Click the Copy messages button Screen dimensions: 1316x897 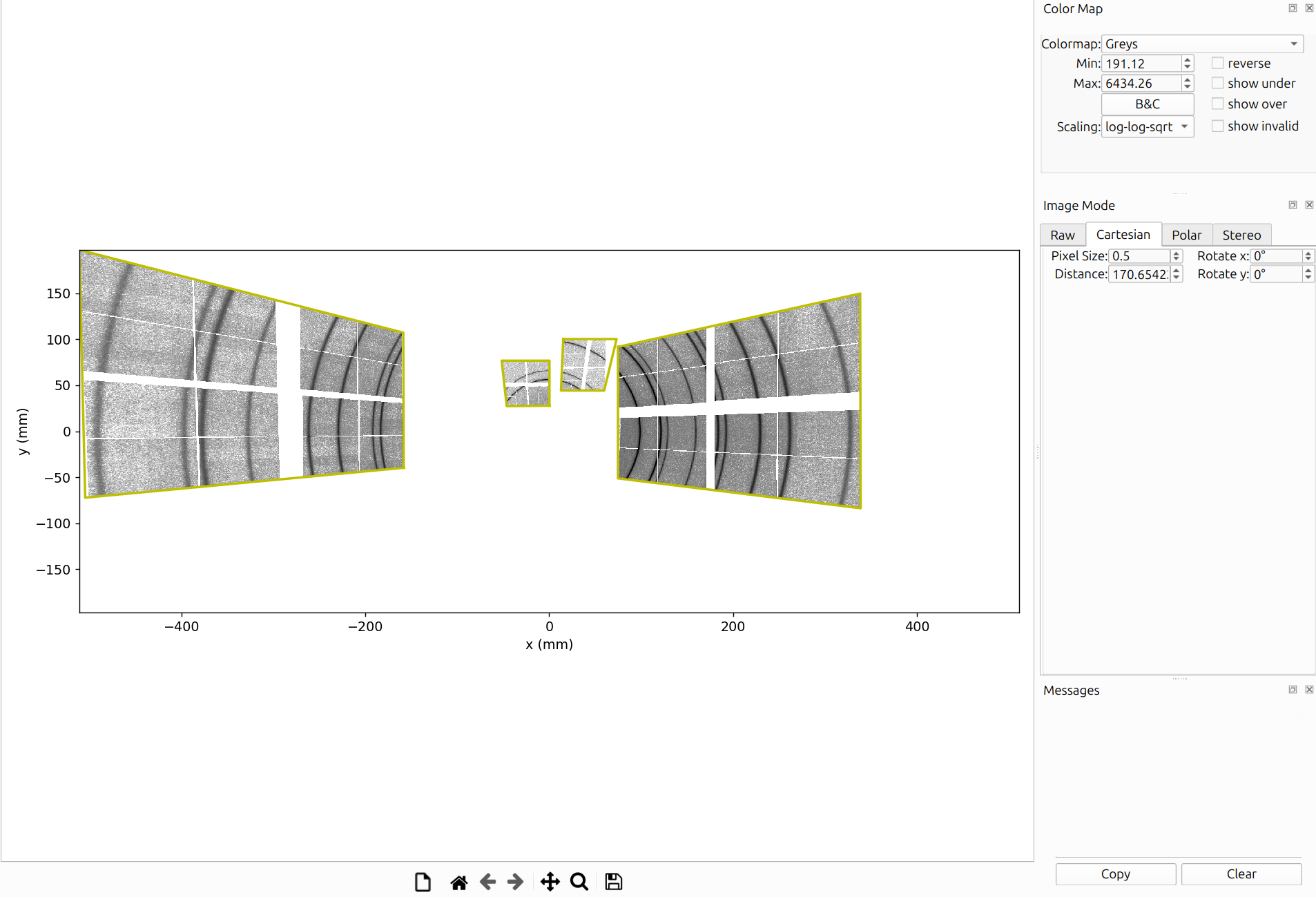coord(1115,874)
